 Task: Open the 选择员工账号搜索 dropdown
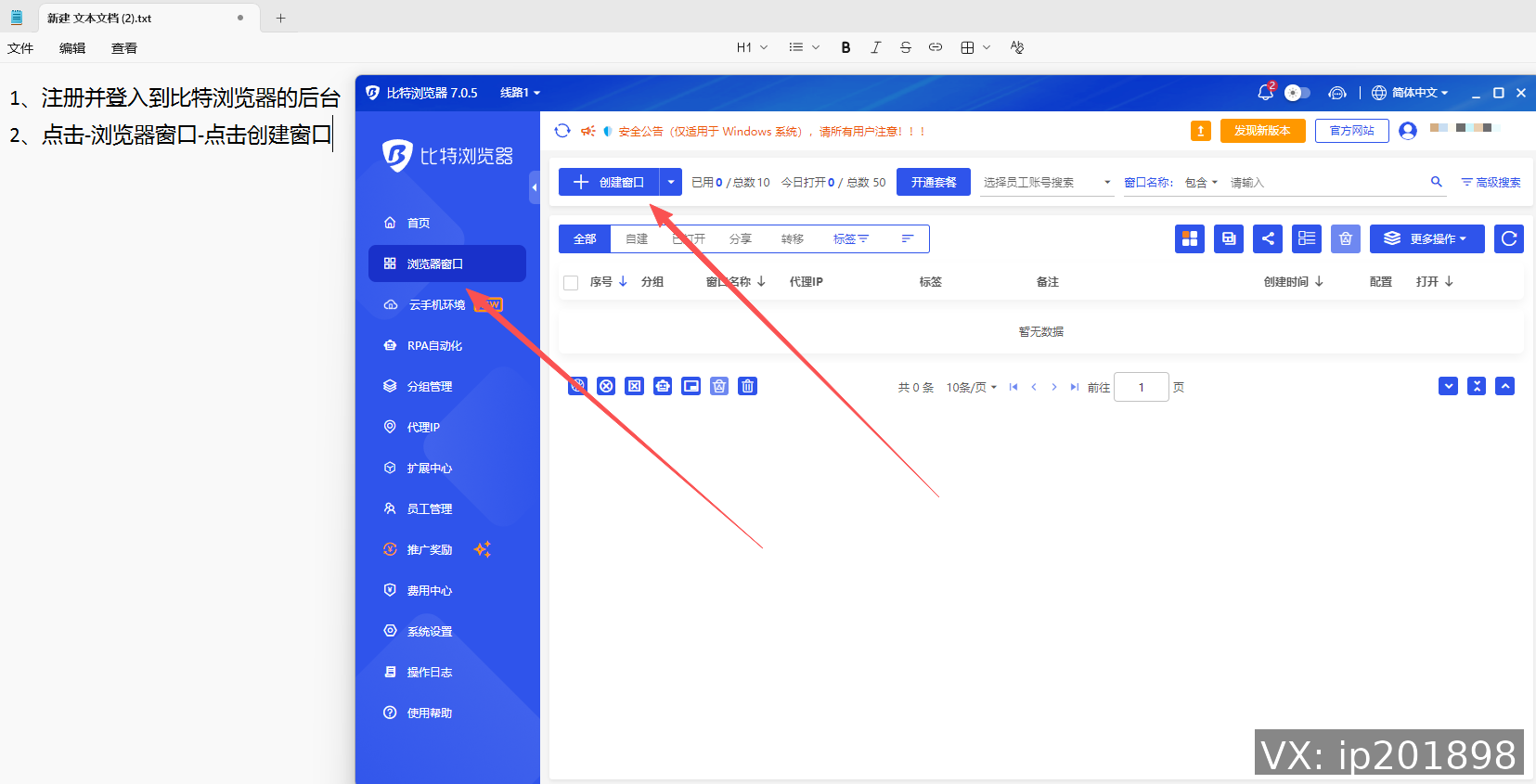point(1047,182)
